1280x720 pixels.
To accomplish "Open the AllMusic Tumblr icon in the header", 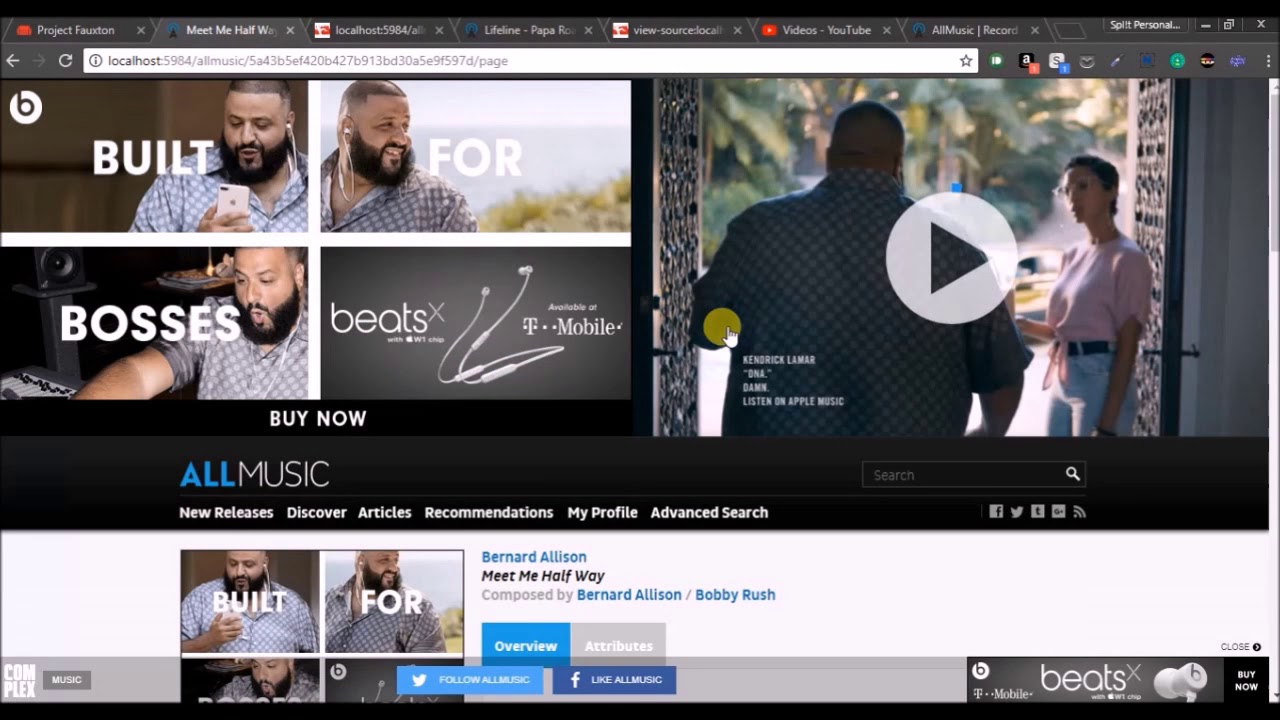I will pyautogui.click(x=1038, y=511).
